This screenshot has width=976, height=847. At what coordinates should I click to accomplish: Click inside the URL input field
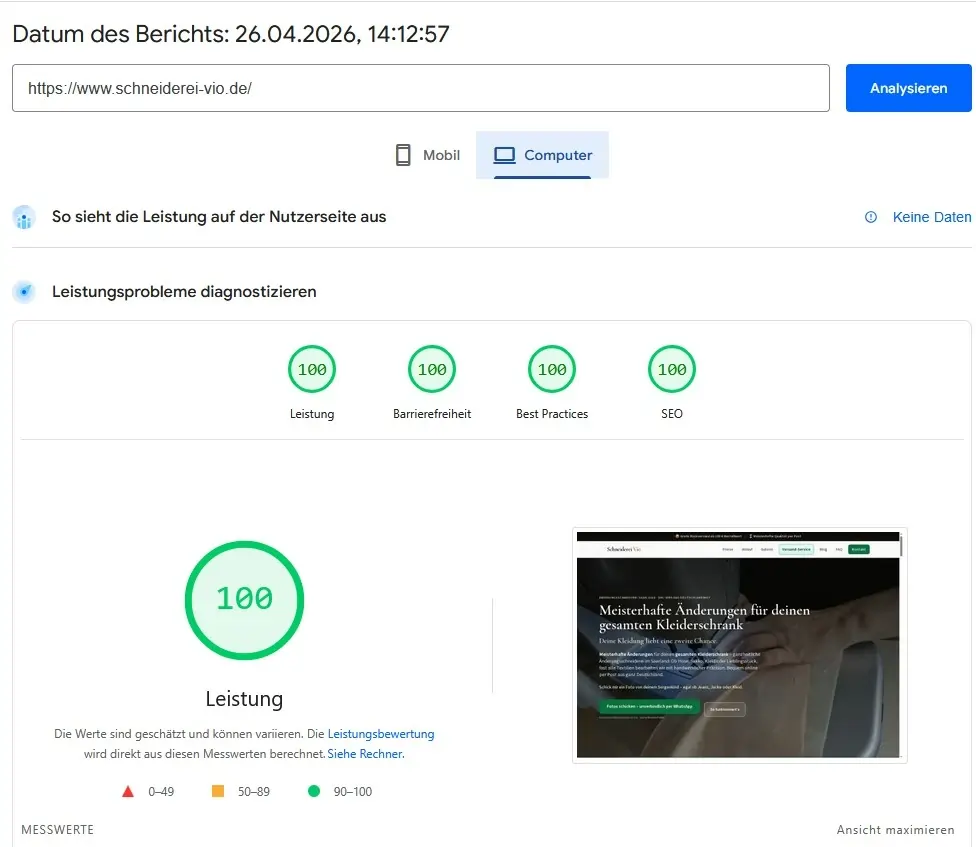[x=420, y=88]
